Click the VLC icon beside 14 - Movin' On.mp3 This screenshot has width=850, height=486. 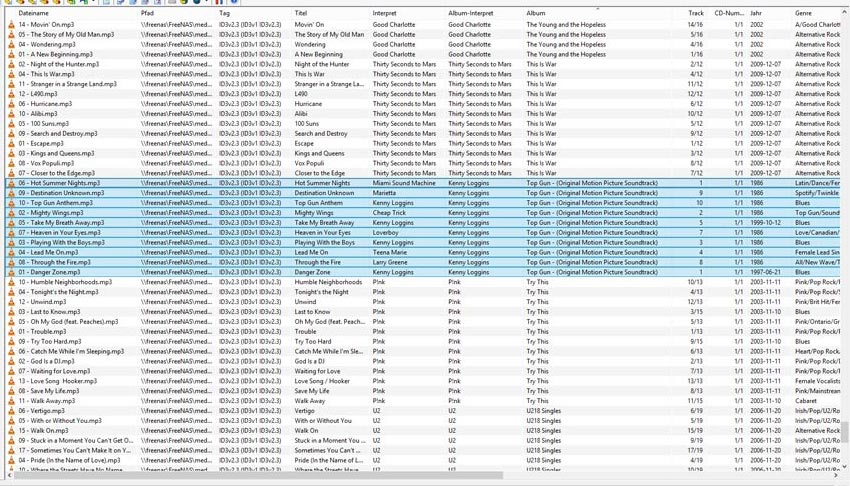click(x=11, y=24)
